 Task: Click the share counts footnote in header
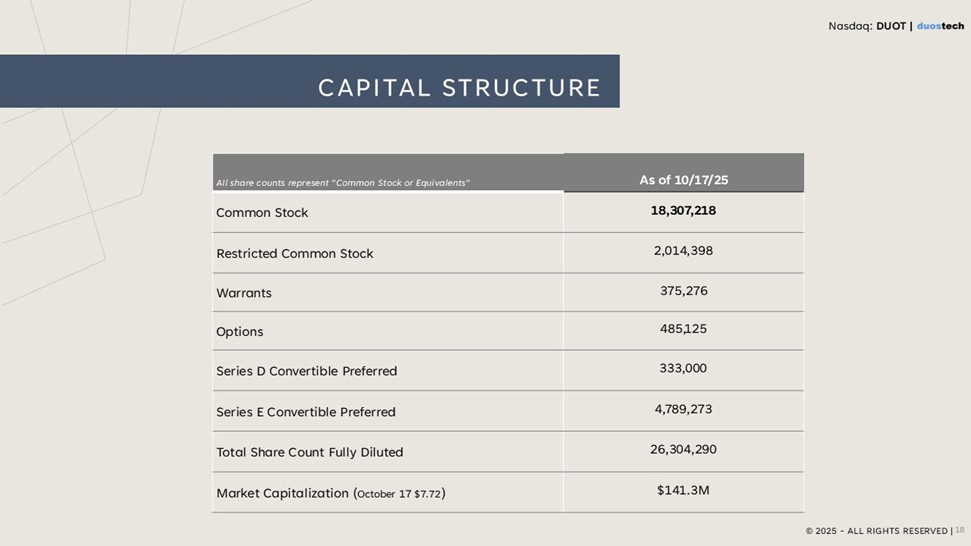[343, 183]
